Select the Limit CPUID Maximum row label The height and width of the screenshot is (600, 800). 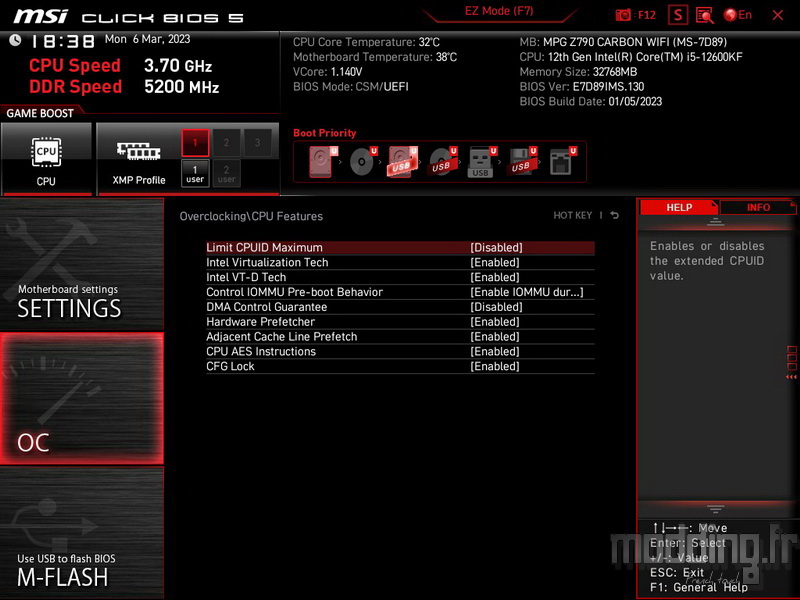(x=264, y=247)
